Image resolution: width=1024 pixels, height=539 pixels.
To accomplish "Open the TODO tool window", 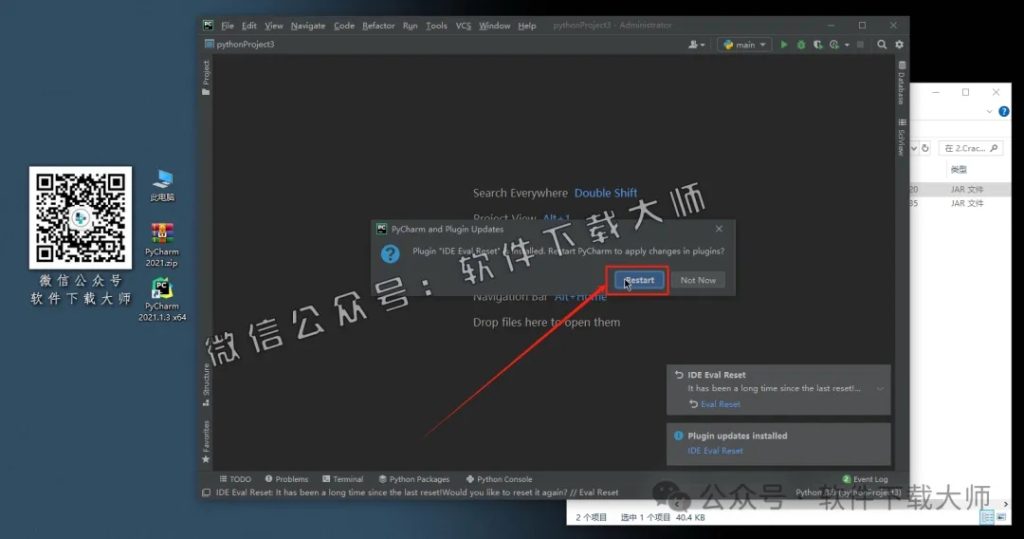I will tap(235, 479).
